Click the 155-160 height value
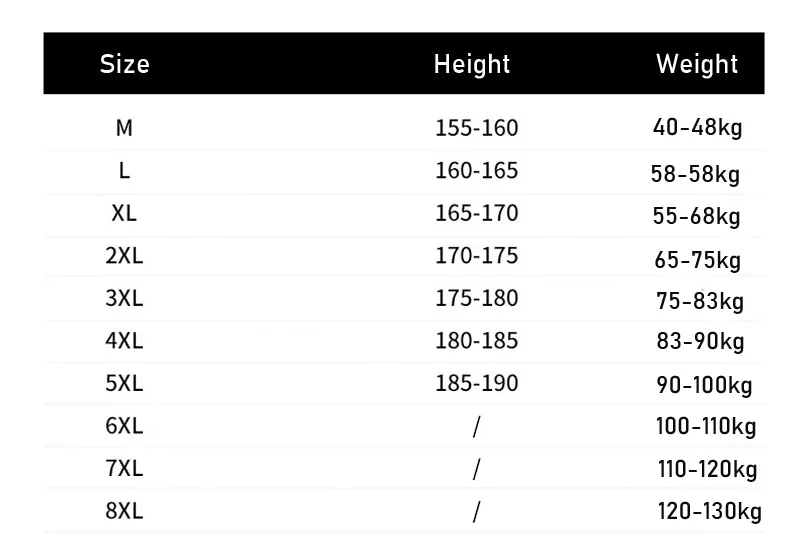Viewport: 800px width, 552px height. [x=477, y=128]
